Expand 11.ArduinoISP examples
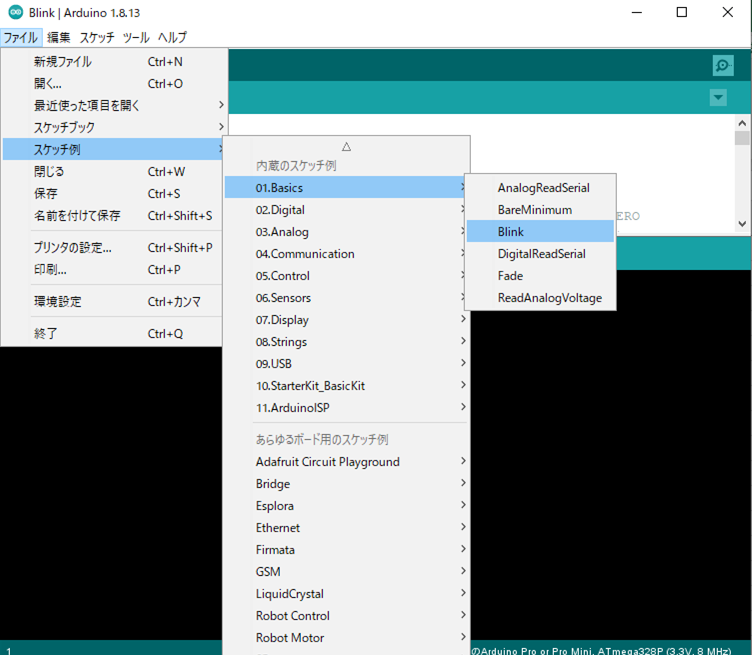 pos(346,408)
